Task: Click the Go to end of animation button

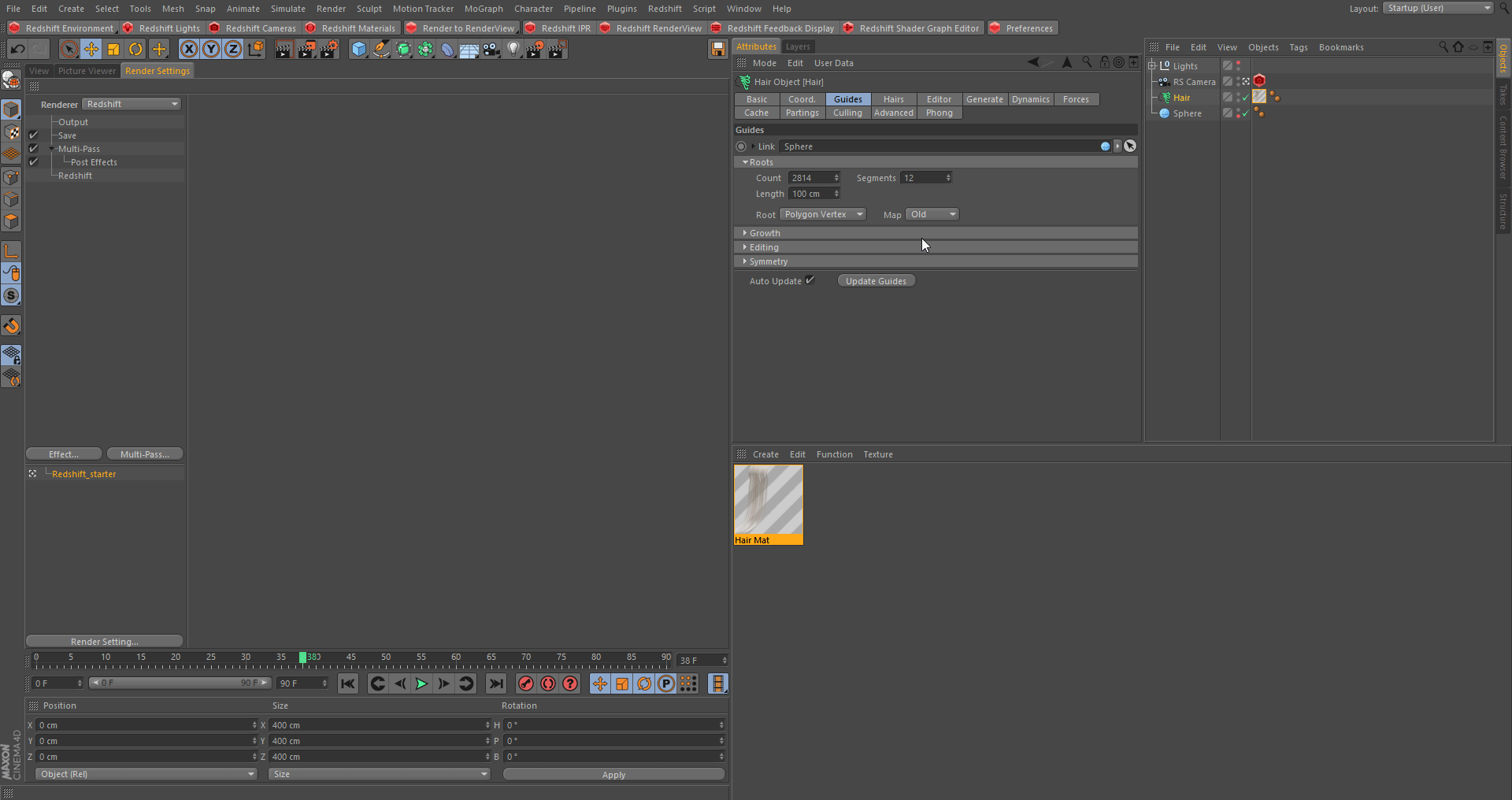Action: pos(495,683)
